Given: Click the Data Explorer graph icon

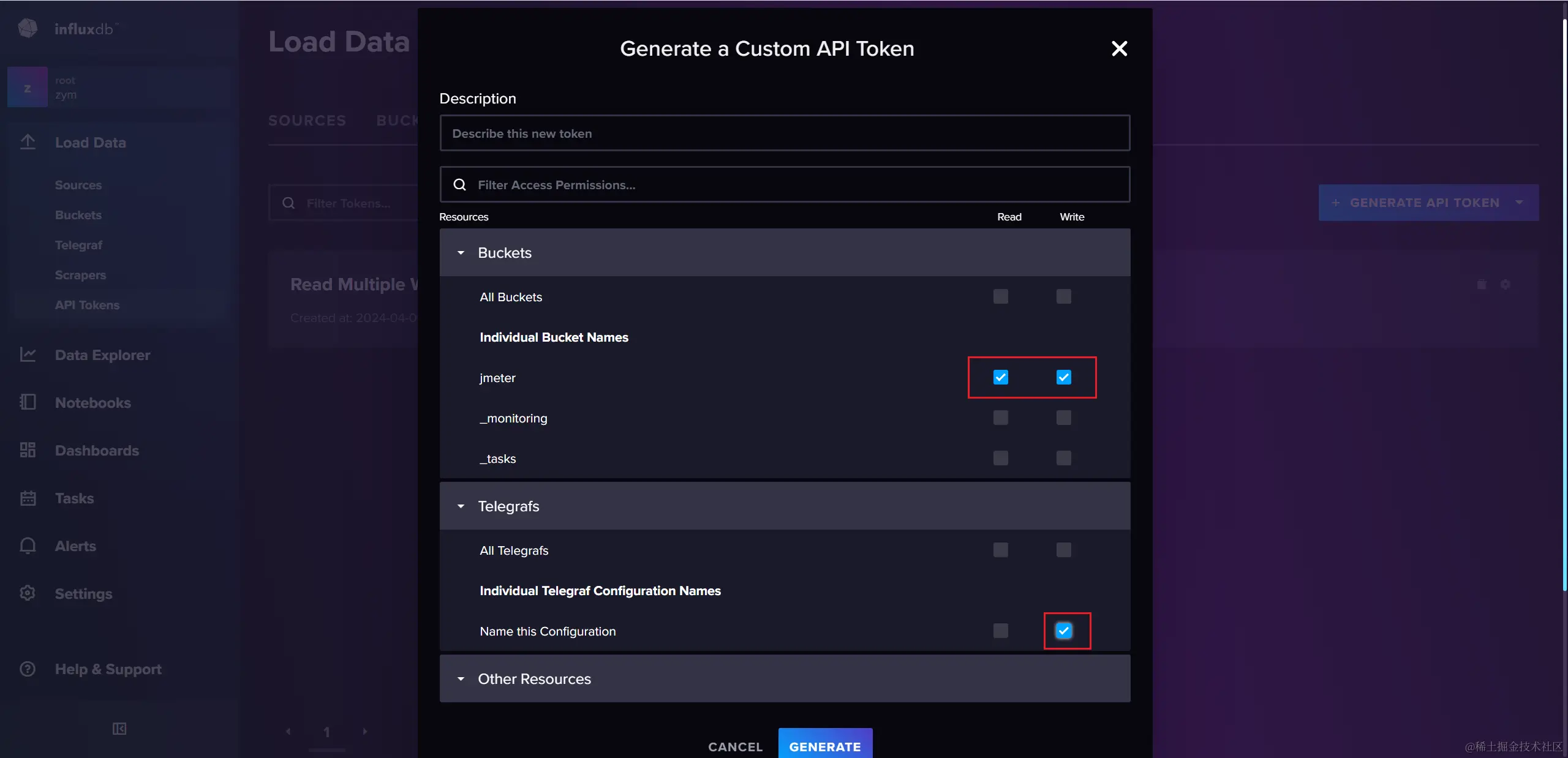Looking at the screenshot, I should click(28, 355).
